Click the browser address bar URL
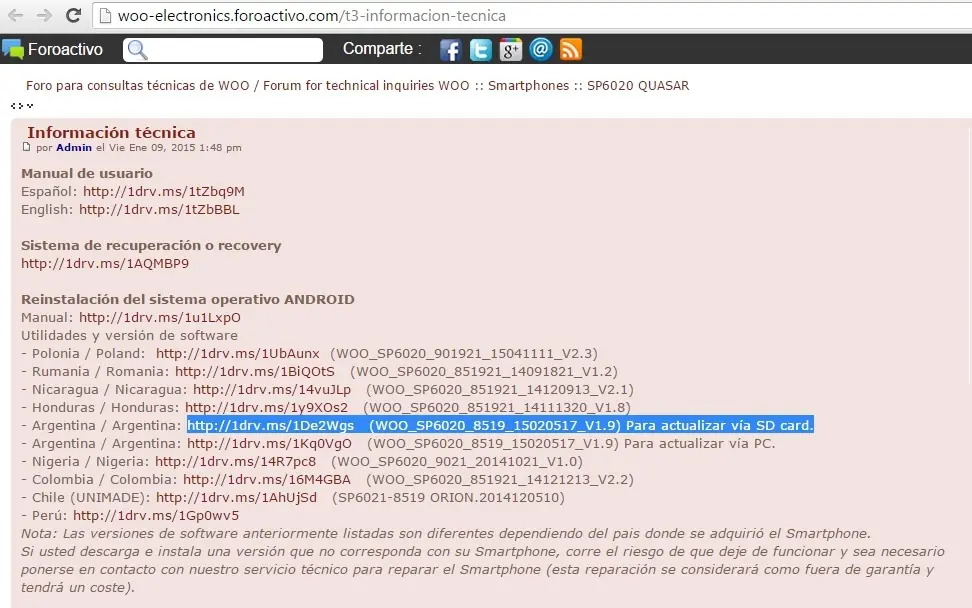This screenshot has height=608, width=972. 312,15
